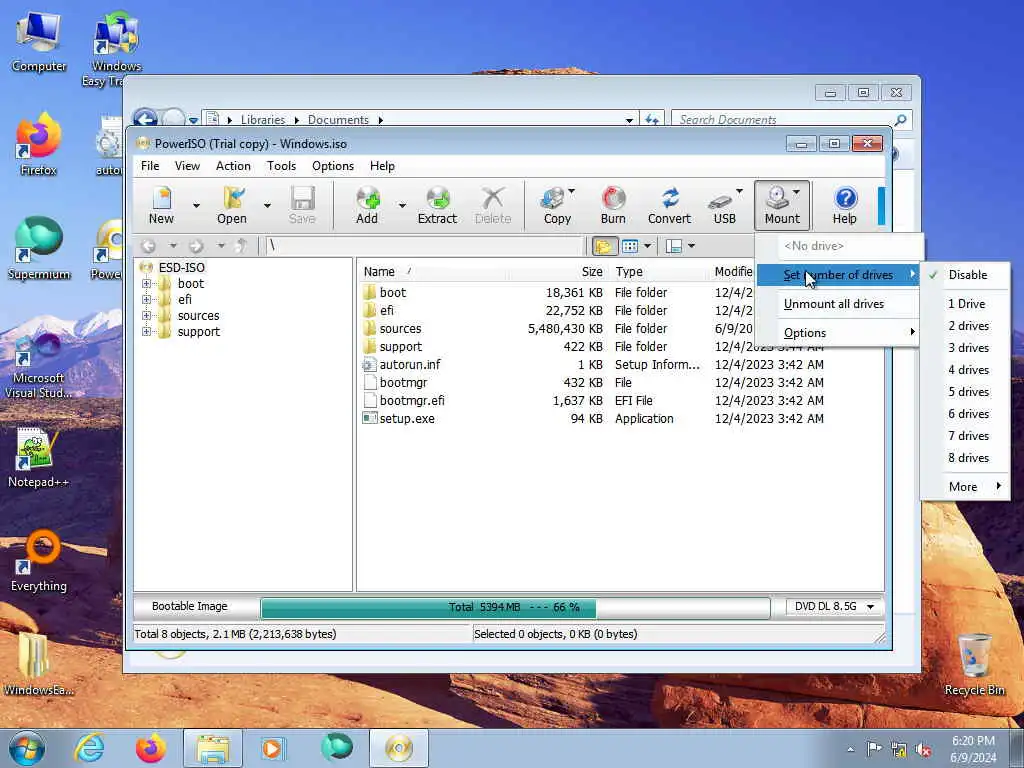Click the New image toolbar icon

pyautogui.click(x=161, y=205)
